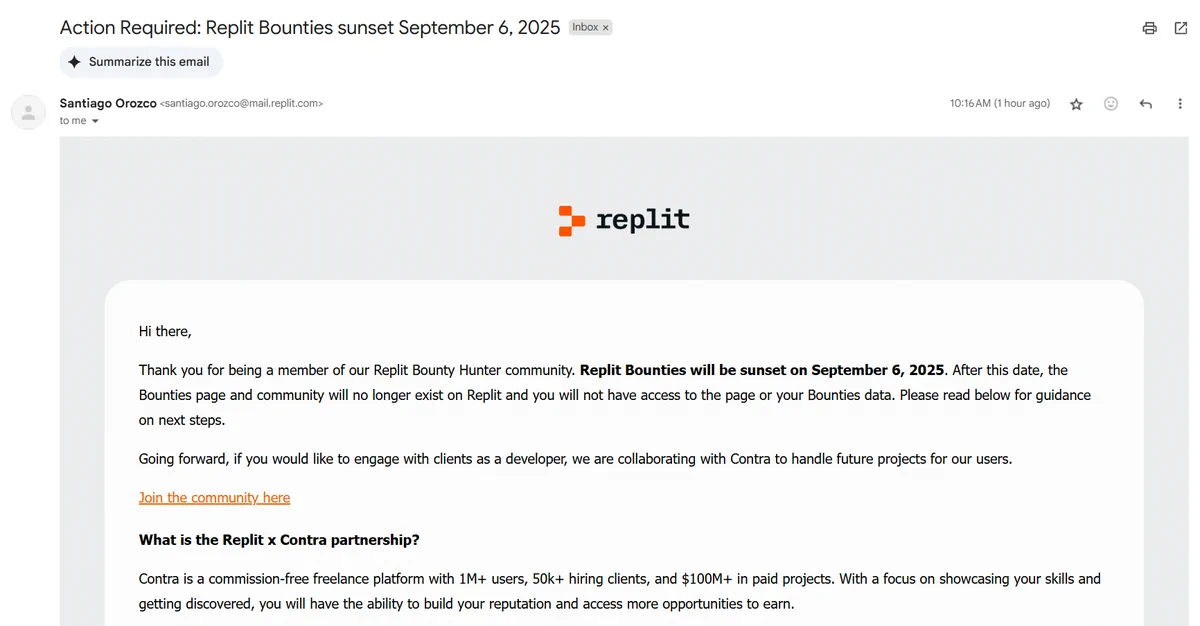This screenshot has width=1200, height=626.
Task: Follow the "Join the community here" link
Action: tap(214, 497)
